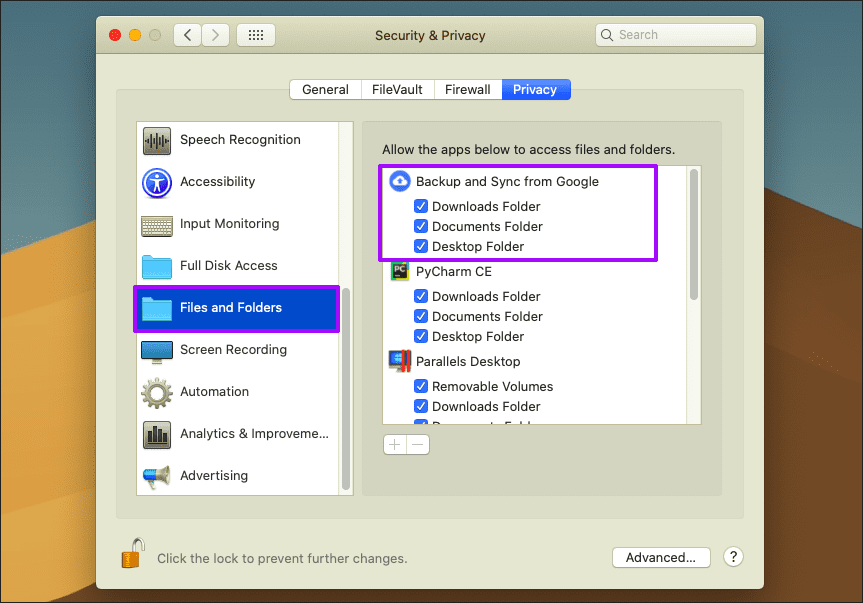
Task: Select Accessibility in the sidebar
Action: click(x=238, y=183)
